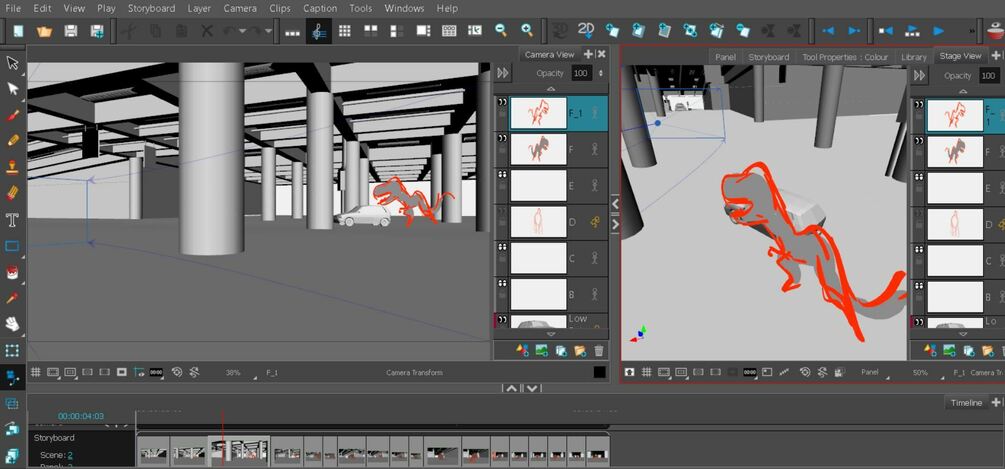Toggle visibility of layer D in Camera View
1005x469 pixels.
pos(502,210)
